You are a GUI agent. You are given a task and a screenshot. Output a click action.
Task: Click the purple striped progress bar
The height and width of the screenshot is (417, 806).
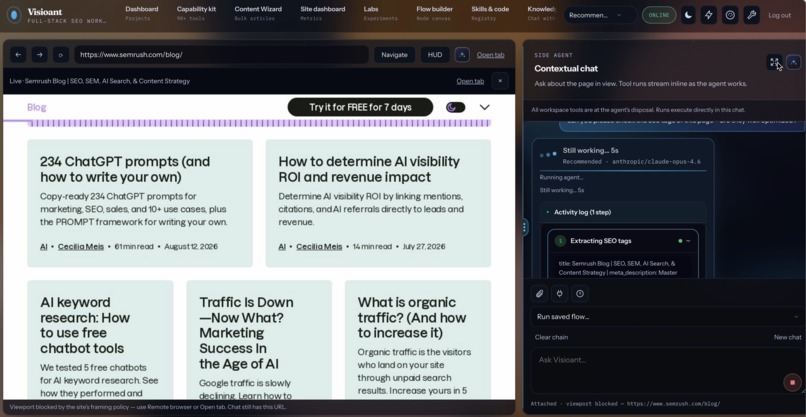click(259, 123)
